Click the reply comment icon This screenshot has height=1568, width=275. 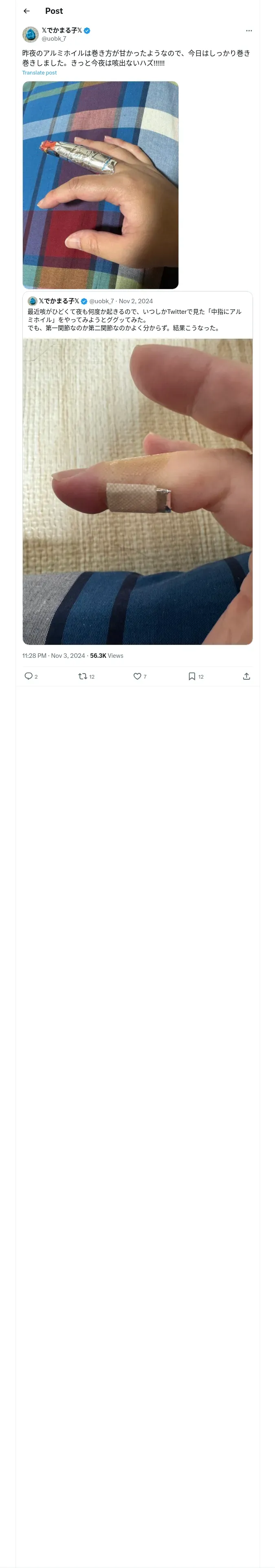(29, 676)
